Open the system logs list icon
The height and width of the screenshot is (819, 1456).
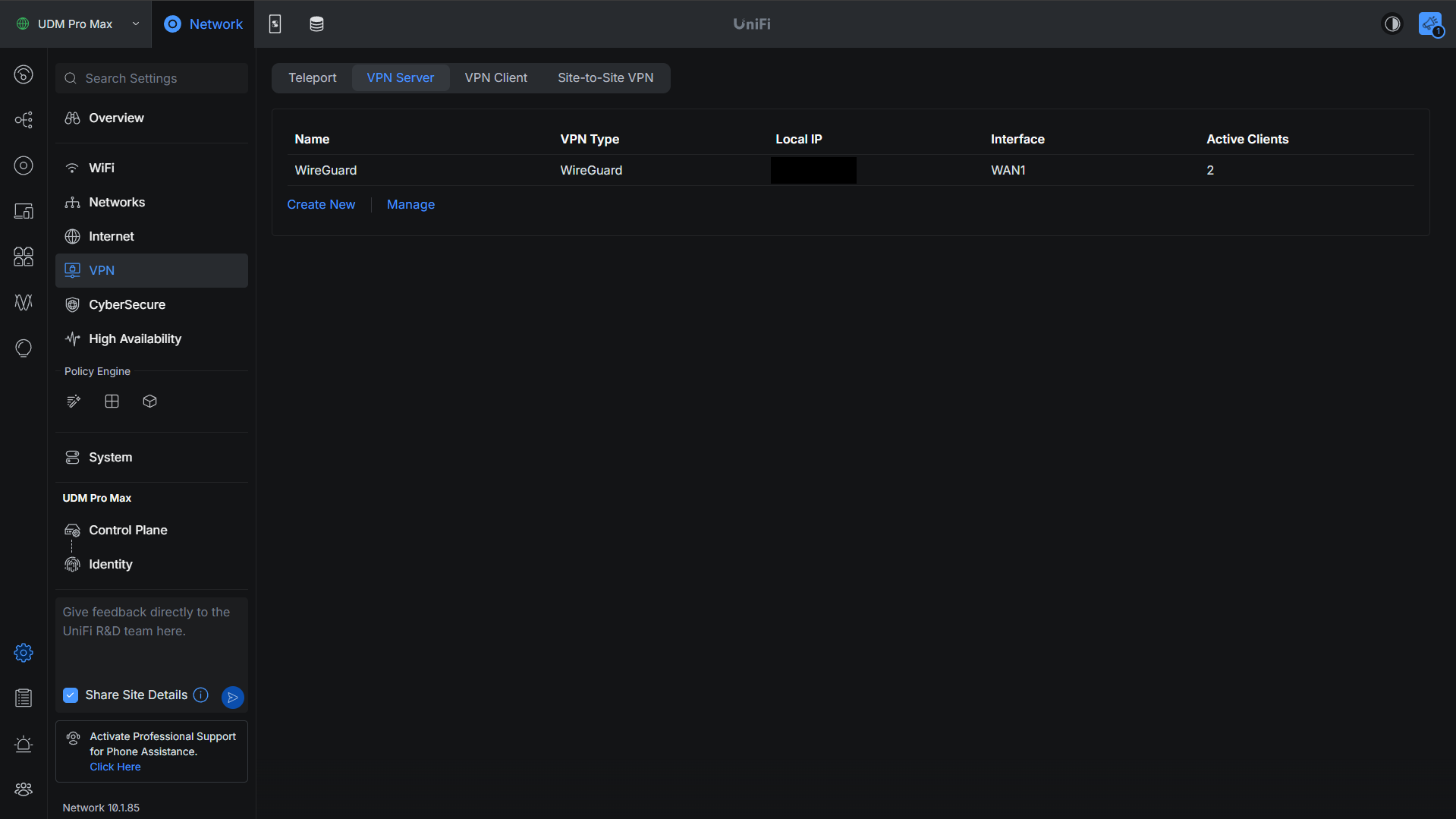[24, 698]
